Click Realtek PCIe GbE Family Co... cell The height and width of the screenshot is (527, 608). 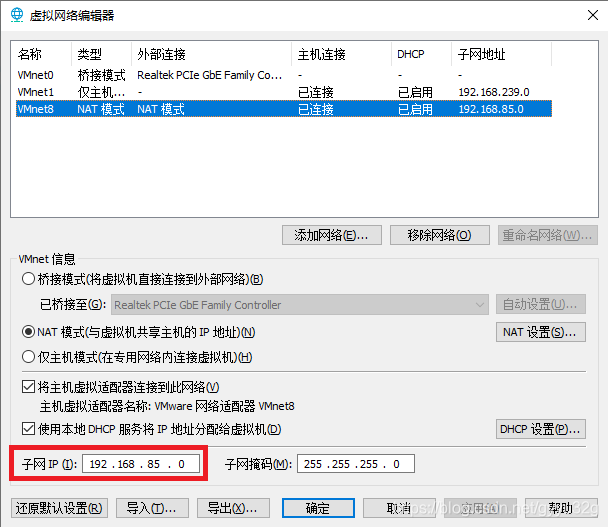(209, 75)
